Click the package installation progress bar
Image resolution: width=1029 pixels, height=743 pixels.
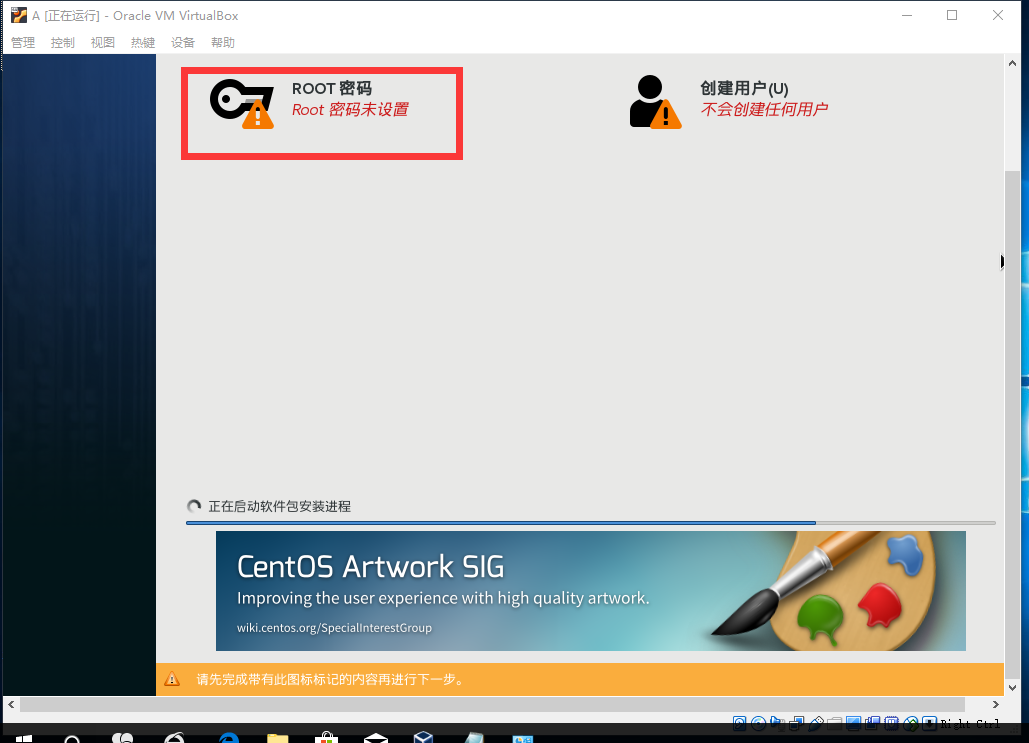click(591, 523)
